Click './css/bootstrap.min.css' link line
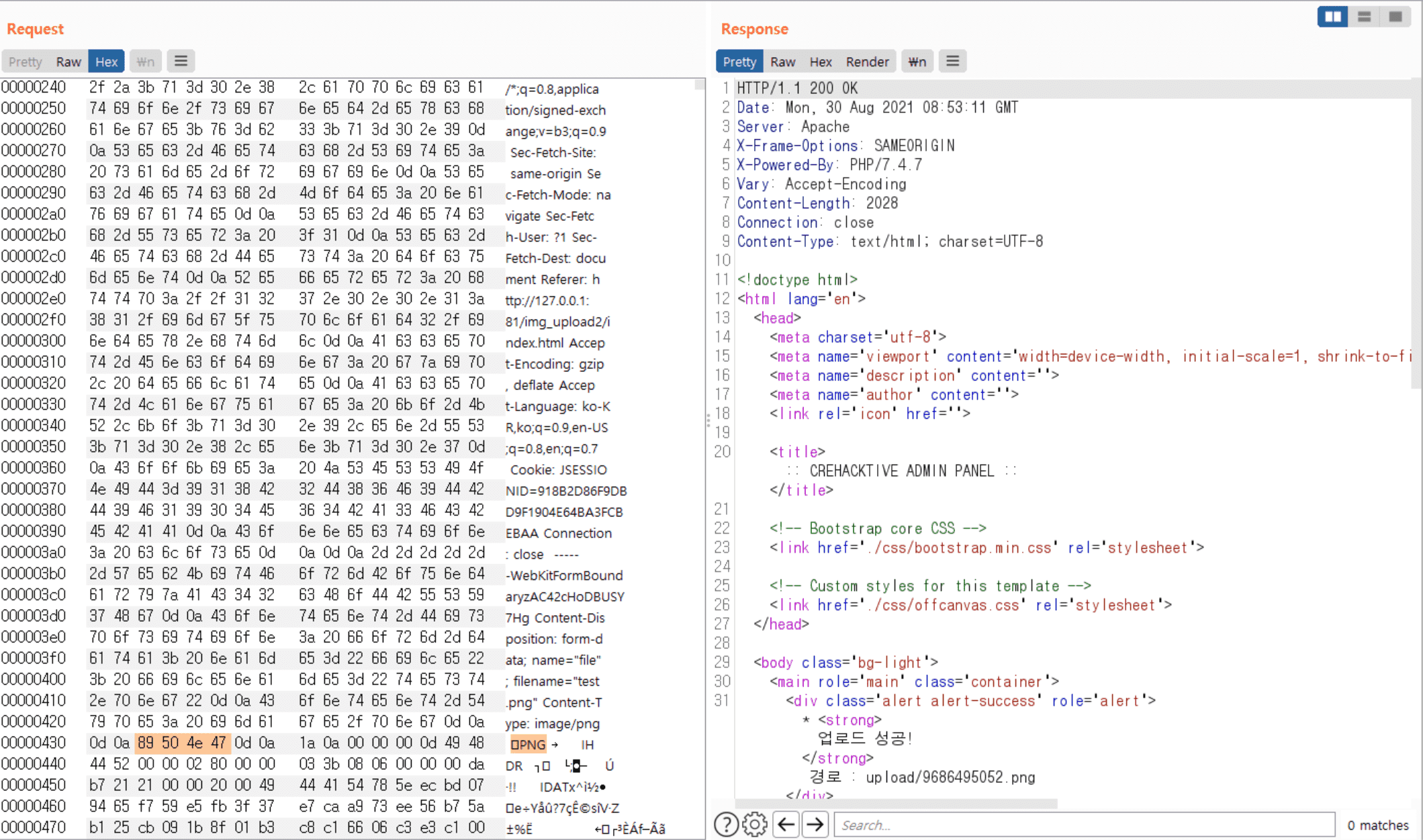1423x840 pixels. (x=987, y=548)
